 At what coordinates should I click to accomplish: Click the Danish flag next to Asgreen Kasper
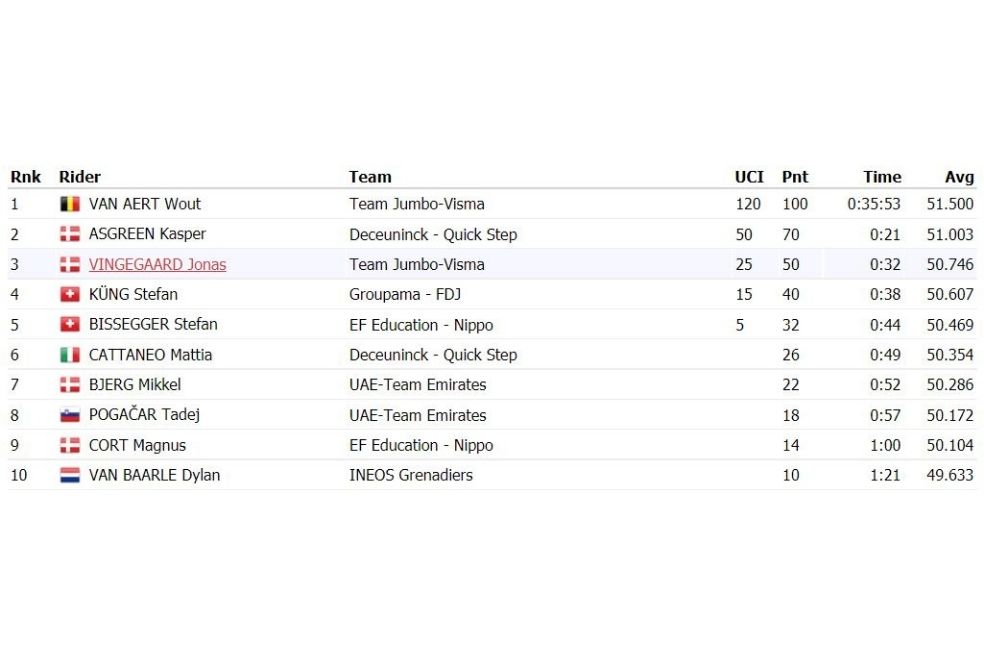click(x=70, y=234)
